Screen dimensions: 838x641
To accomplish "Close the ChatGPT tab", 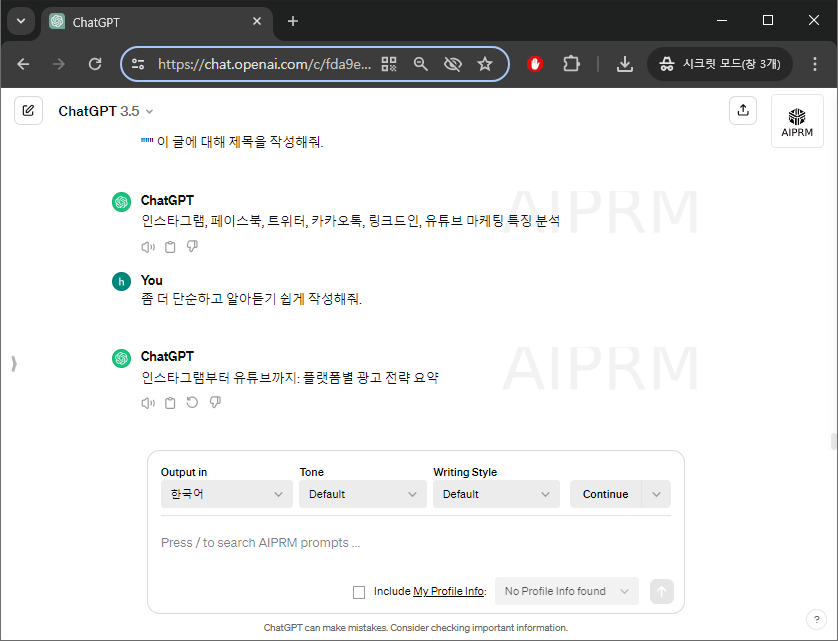I will click(x=257, y=21).
